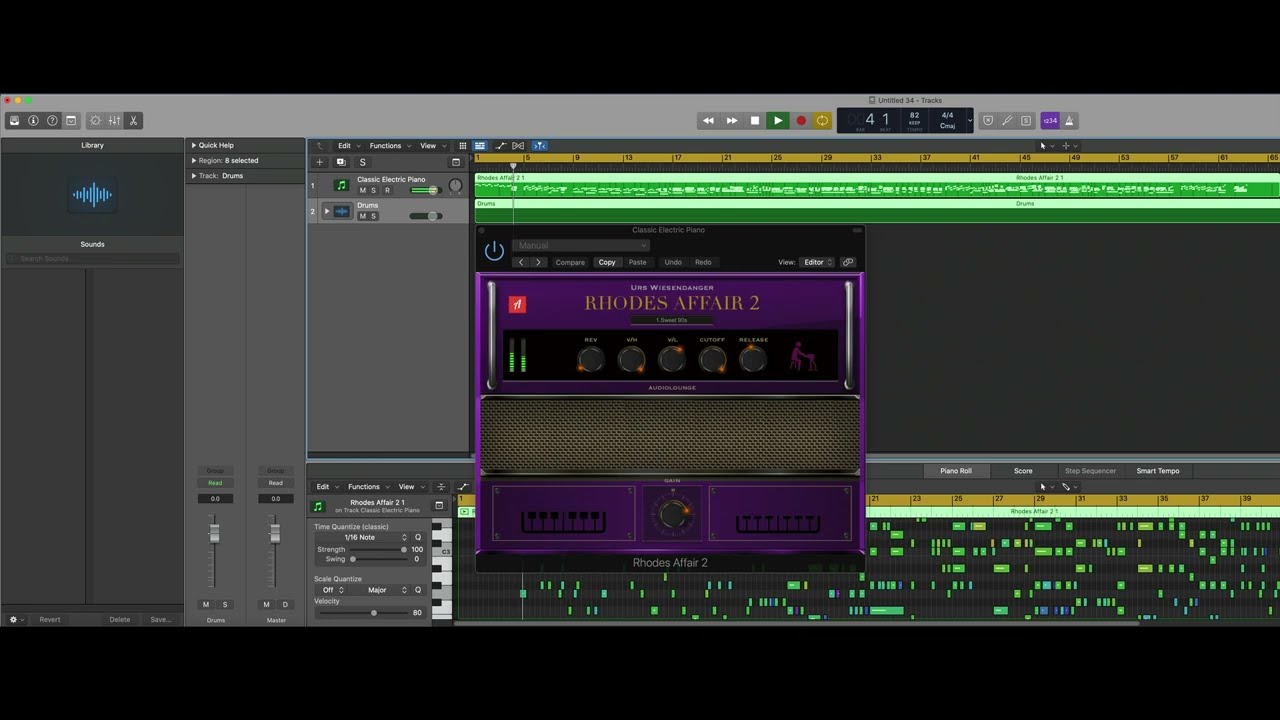1280x720 pixels.
Task: Open the Mixer faders icon
Action: coord(114,121)
